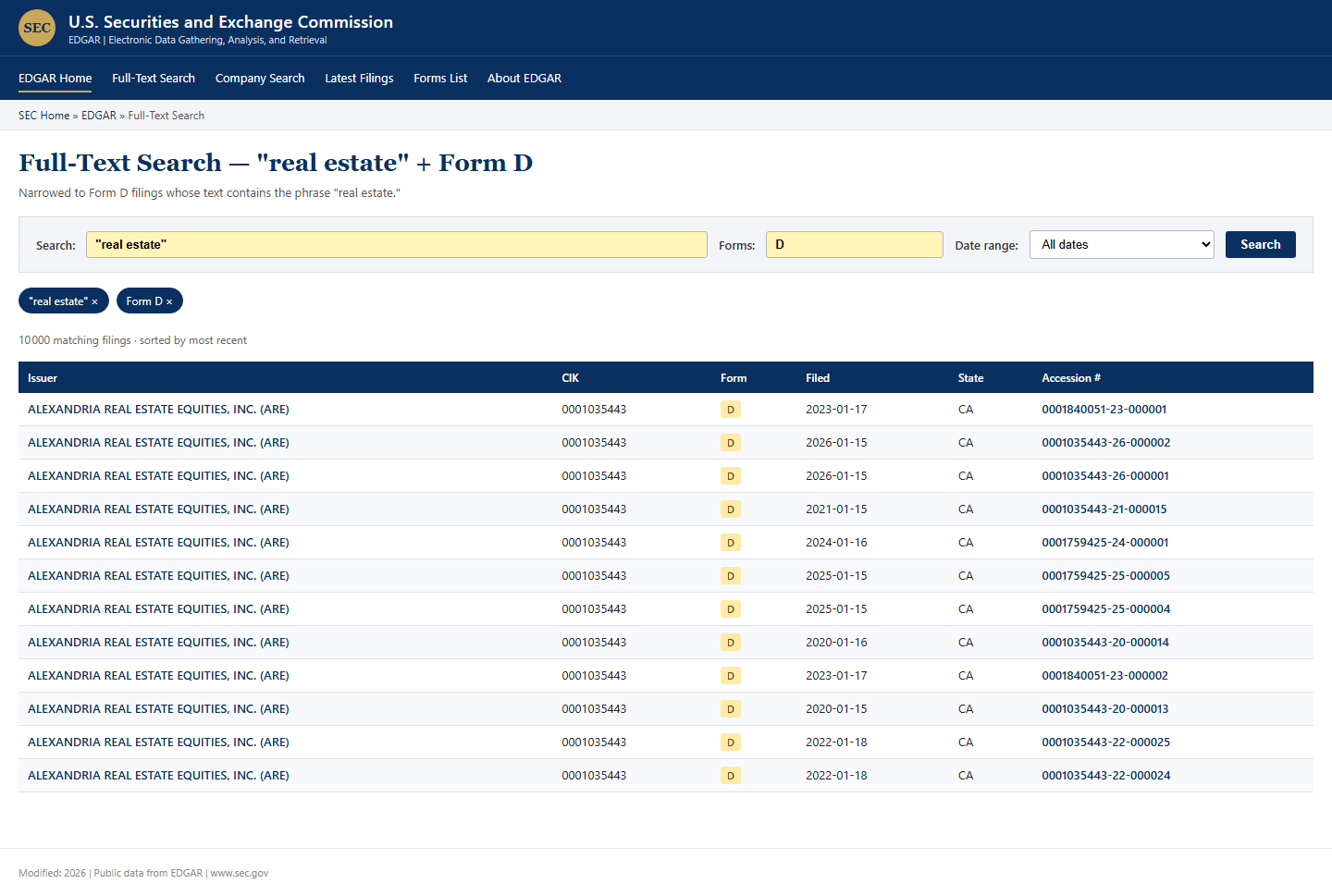
Task: Click issuer name in 0001035443-21-000015 row
Action: 158,509
